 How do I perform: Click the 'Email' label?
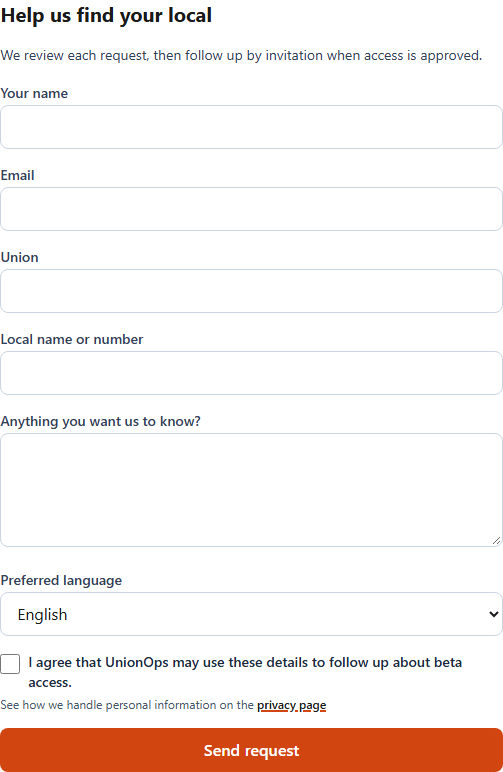coord(18,175)
